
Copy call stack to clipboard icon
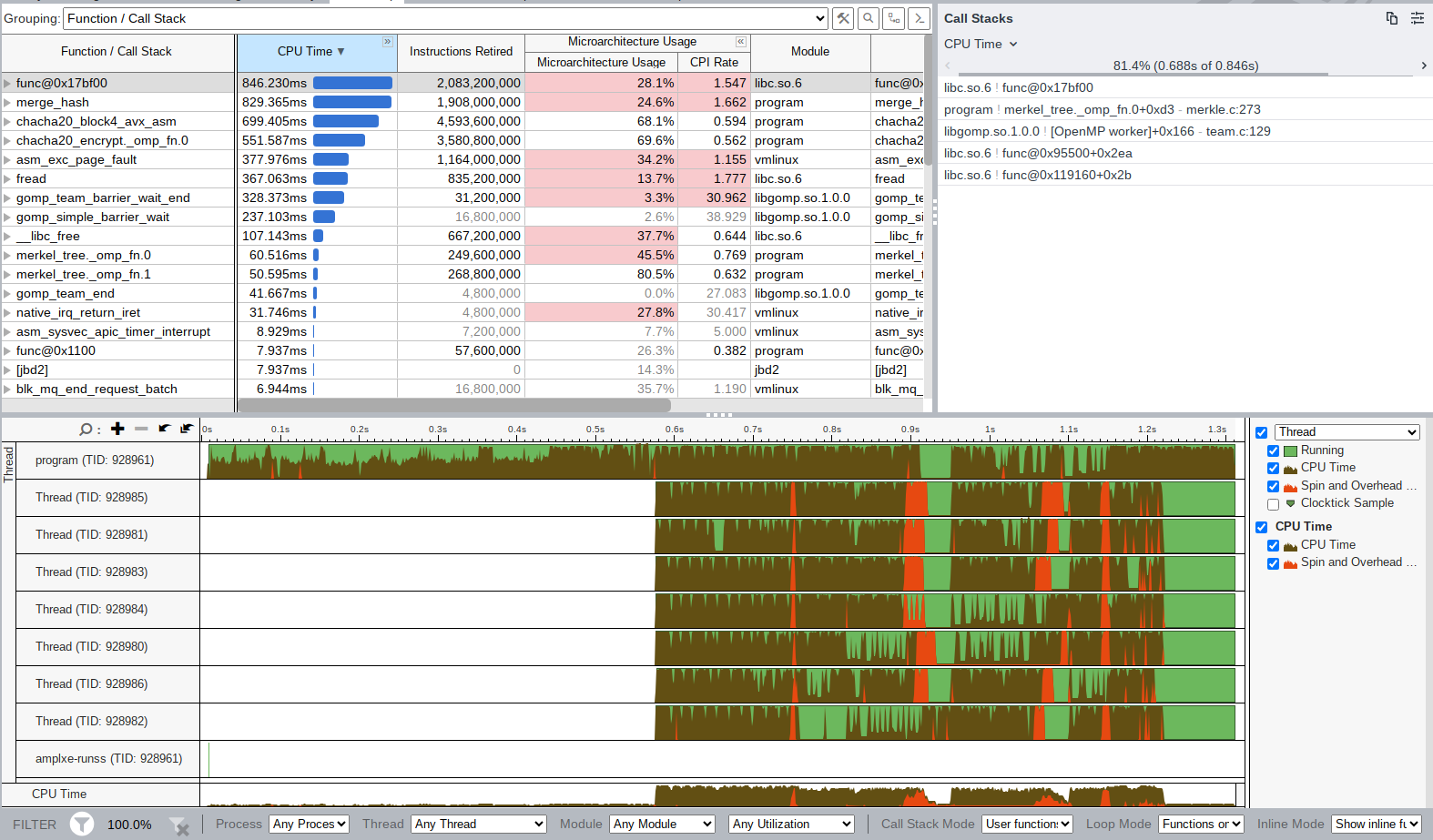point(1391,18)
